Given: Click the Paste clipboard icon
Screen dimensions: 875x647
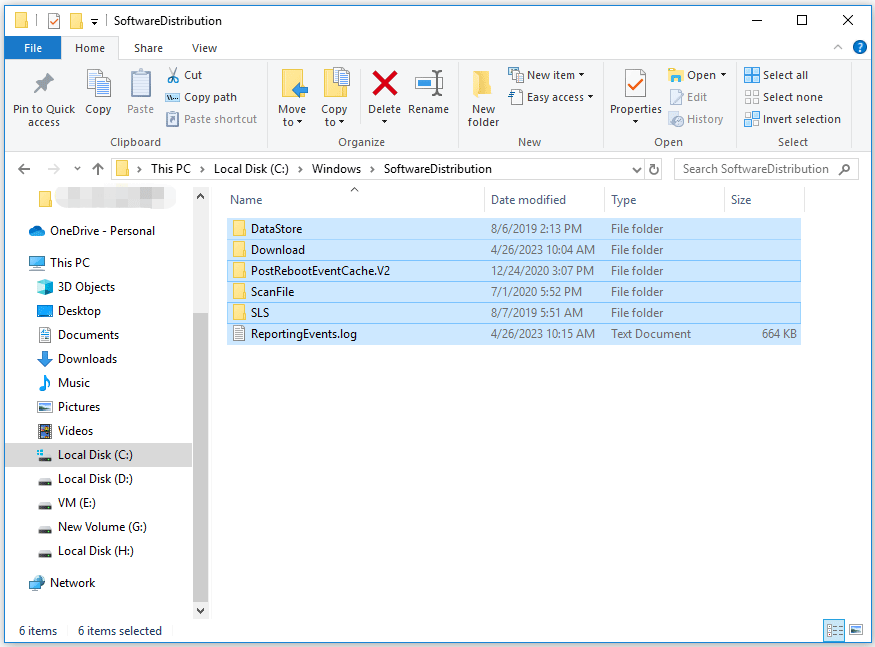Looking at the screenshot, I should pos(140,84).
